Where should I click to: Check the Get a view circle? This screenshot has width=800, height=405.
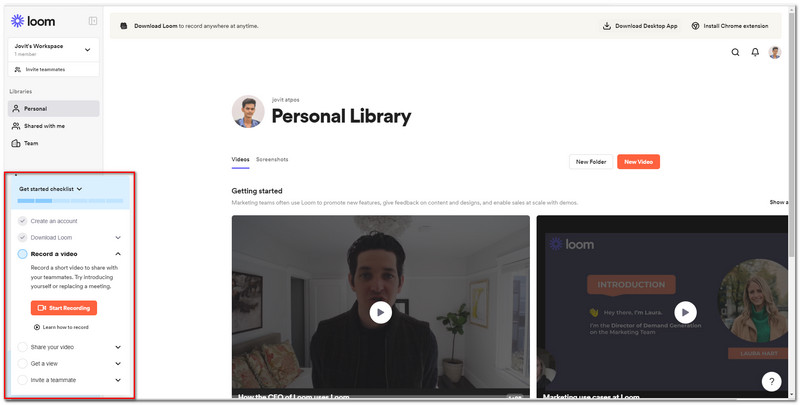22,363
